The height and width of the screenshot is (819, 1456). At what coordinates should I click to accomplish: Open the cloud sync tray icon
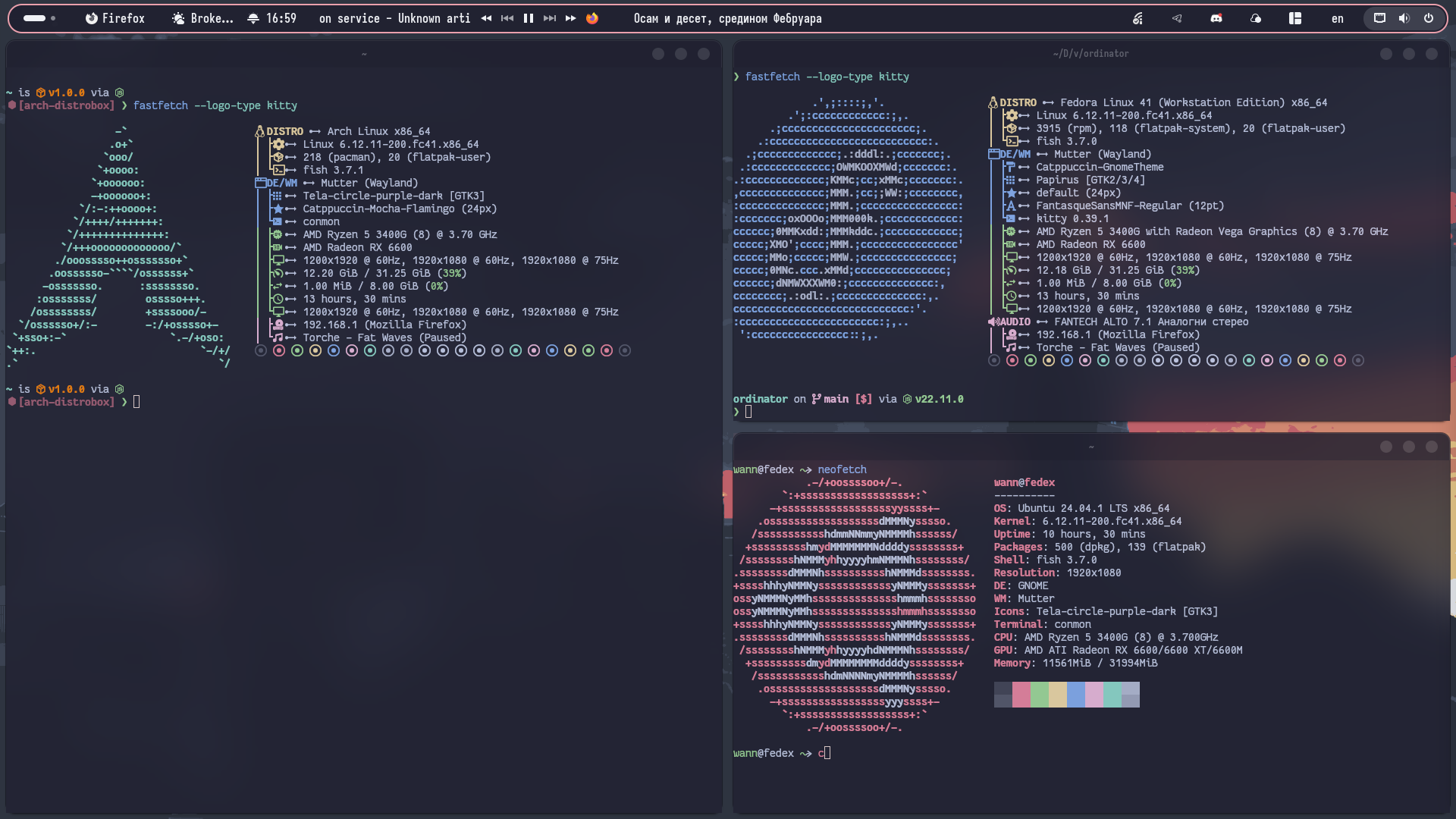click(x=1256, y=18)
